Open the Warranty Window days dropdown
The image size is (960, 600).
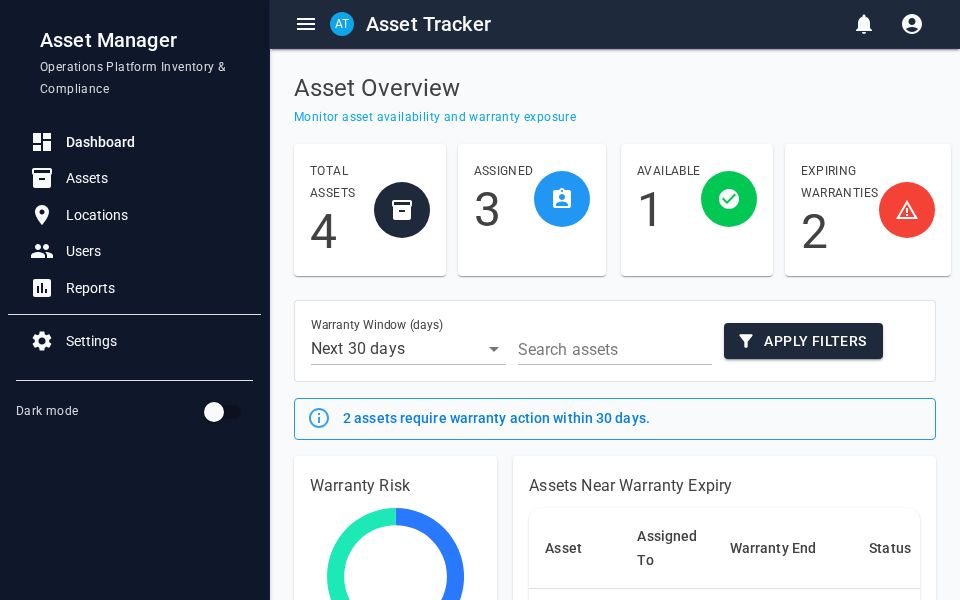[x=494, y=349]
